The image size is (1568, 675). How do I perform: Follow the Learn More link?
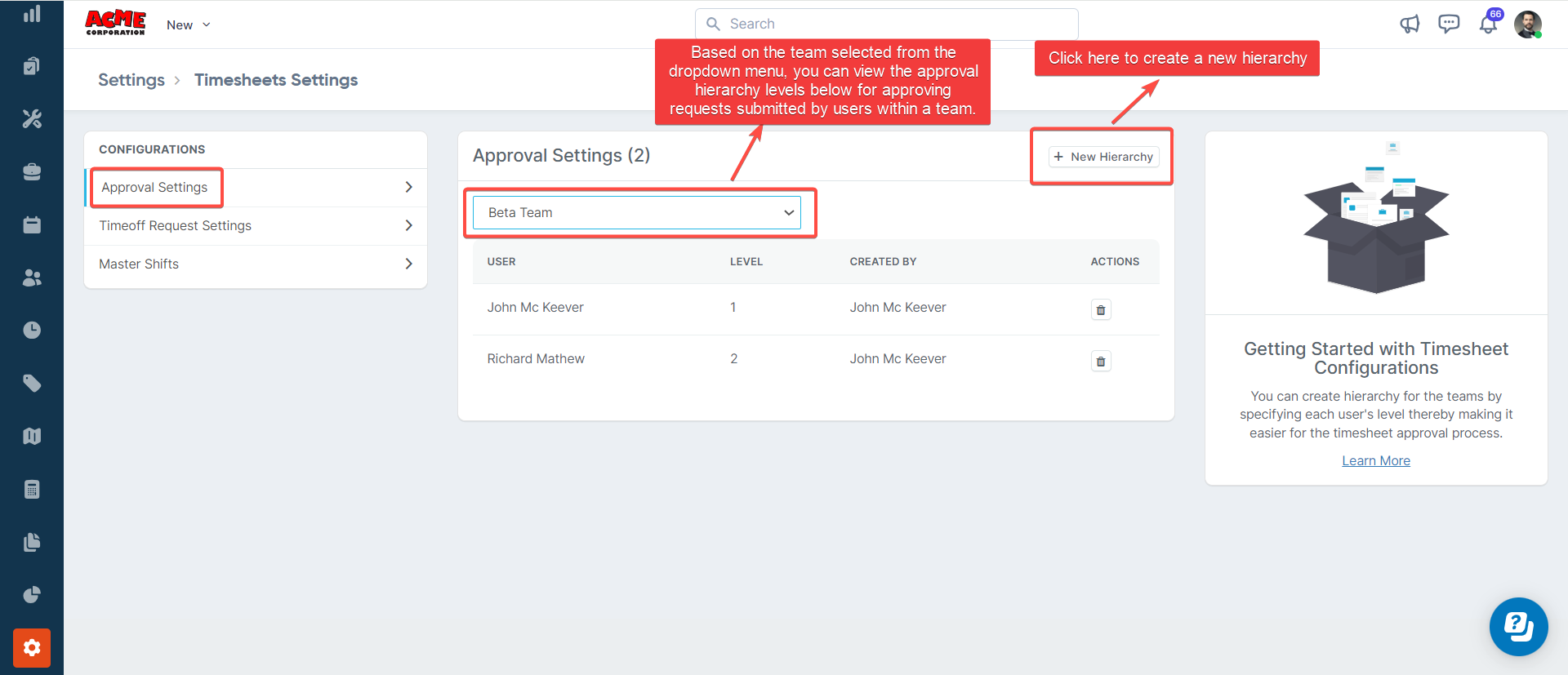click(x=1375, y=461)
